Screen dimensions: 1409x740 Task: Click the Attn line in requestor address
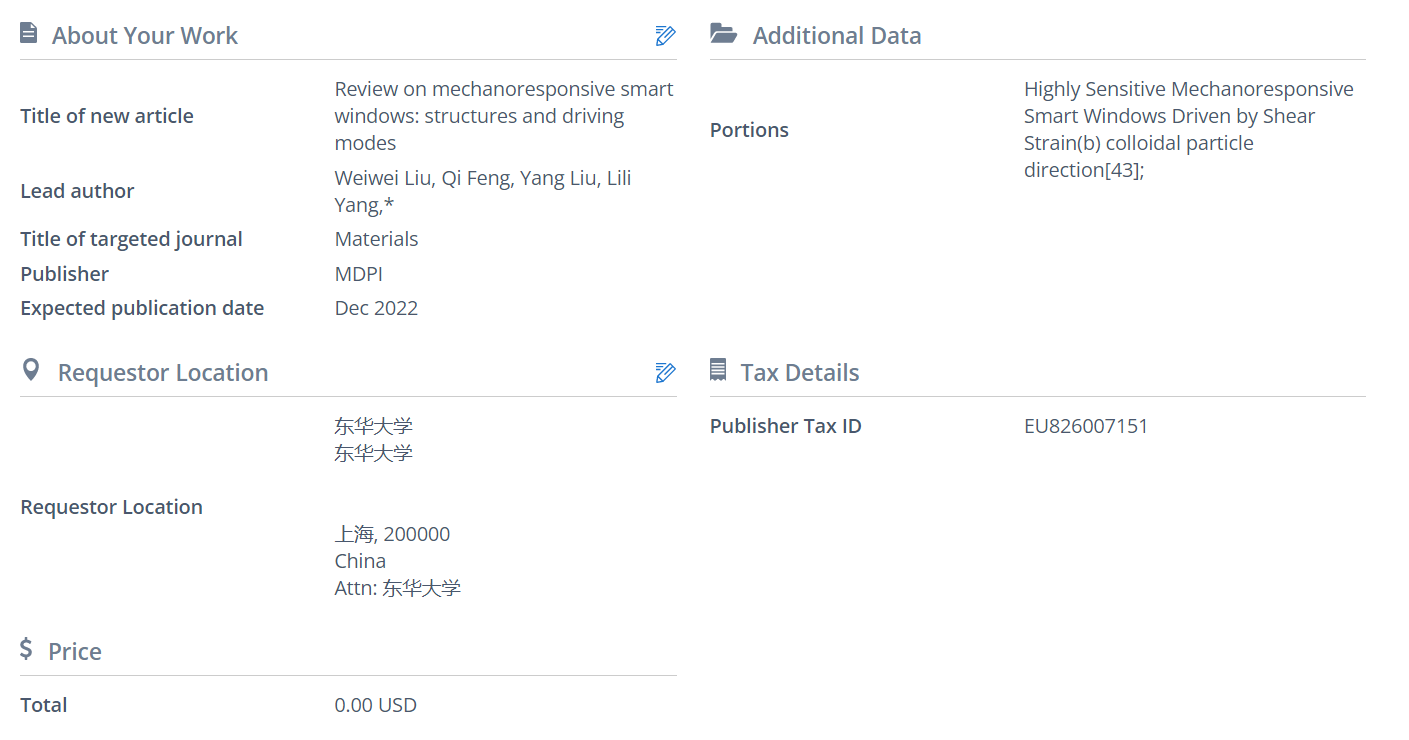[397, 588]
